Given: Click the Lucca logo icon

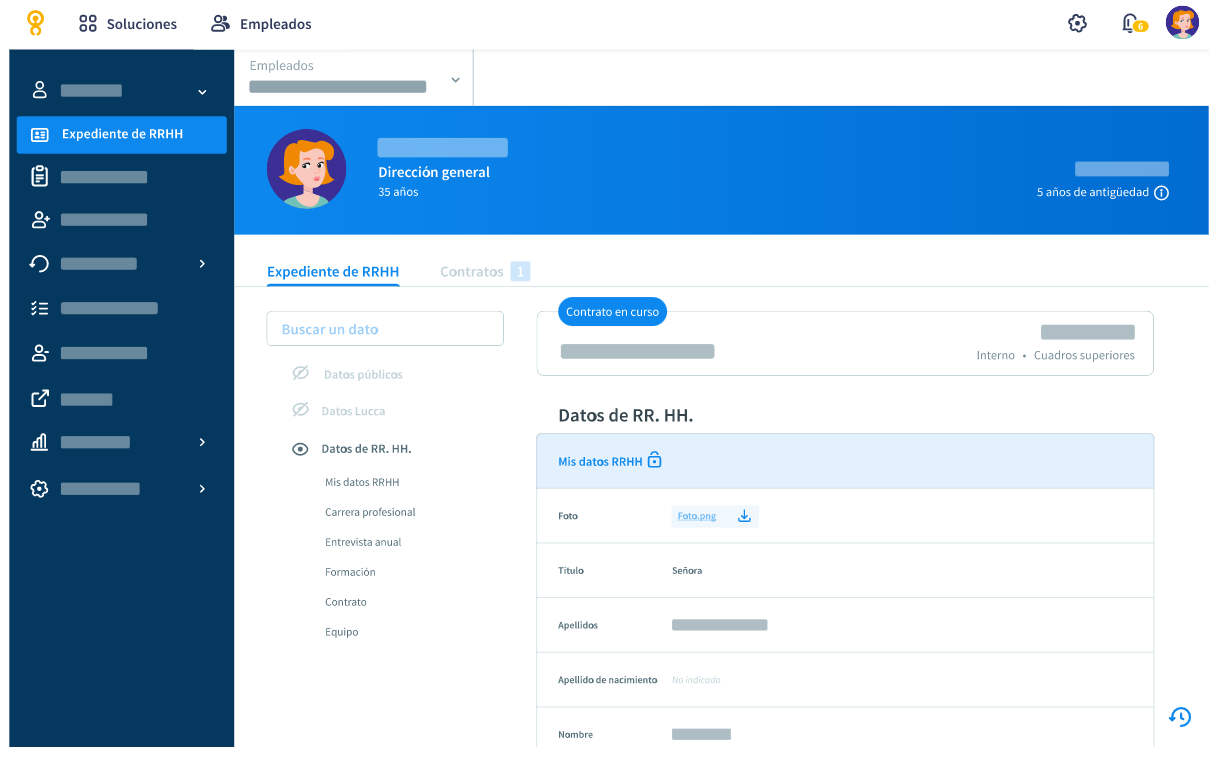Looking at the screenshot, I should [x=36, y=23].
